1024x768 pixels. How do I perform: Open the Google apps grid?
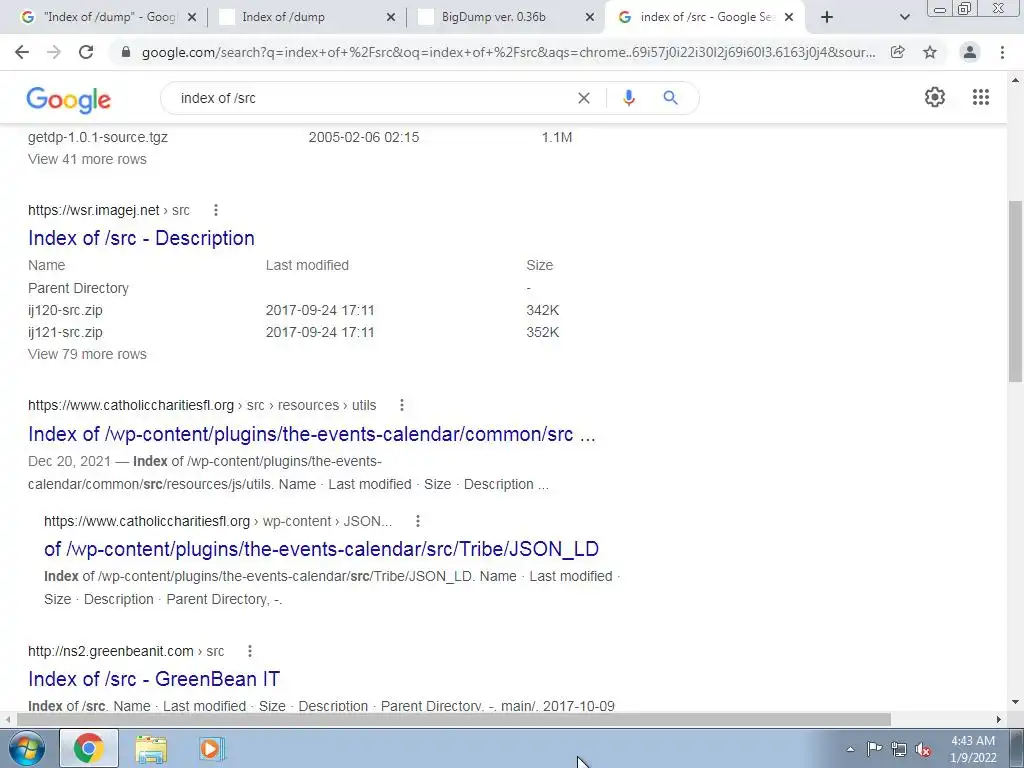(x=981, y=97)
